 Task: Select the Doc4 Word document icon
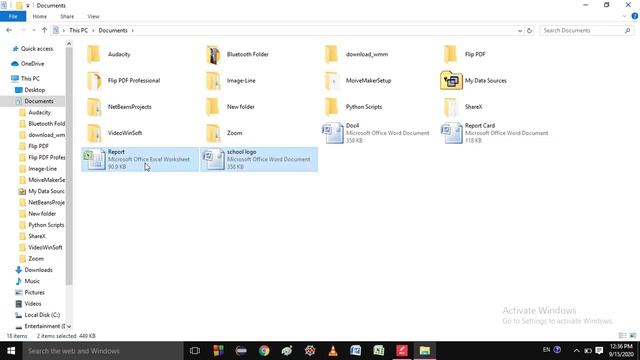(x=333, y=133)
